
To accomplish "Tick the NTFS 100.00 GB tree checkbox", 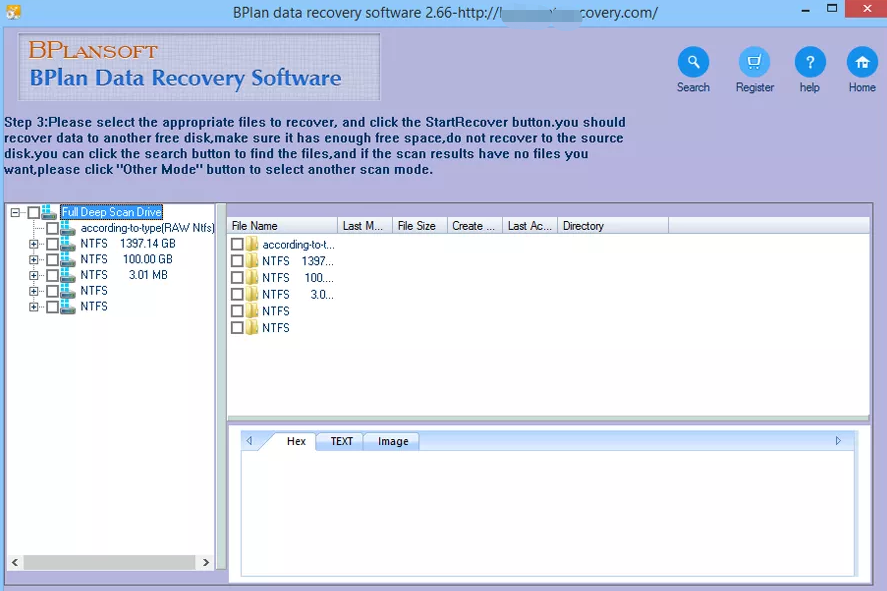I will click(52, 259).
